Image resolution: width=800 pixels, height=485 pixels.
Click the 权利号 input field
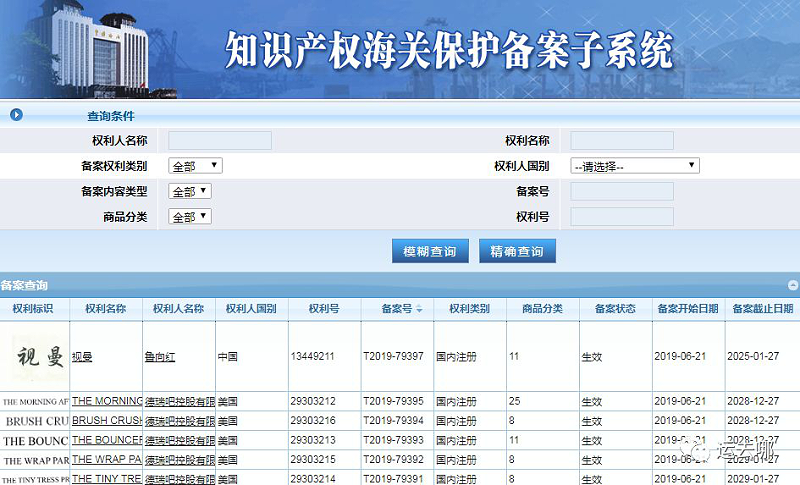[621, 216]
